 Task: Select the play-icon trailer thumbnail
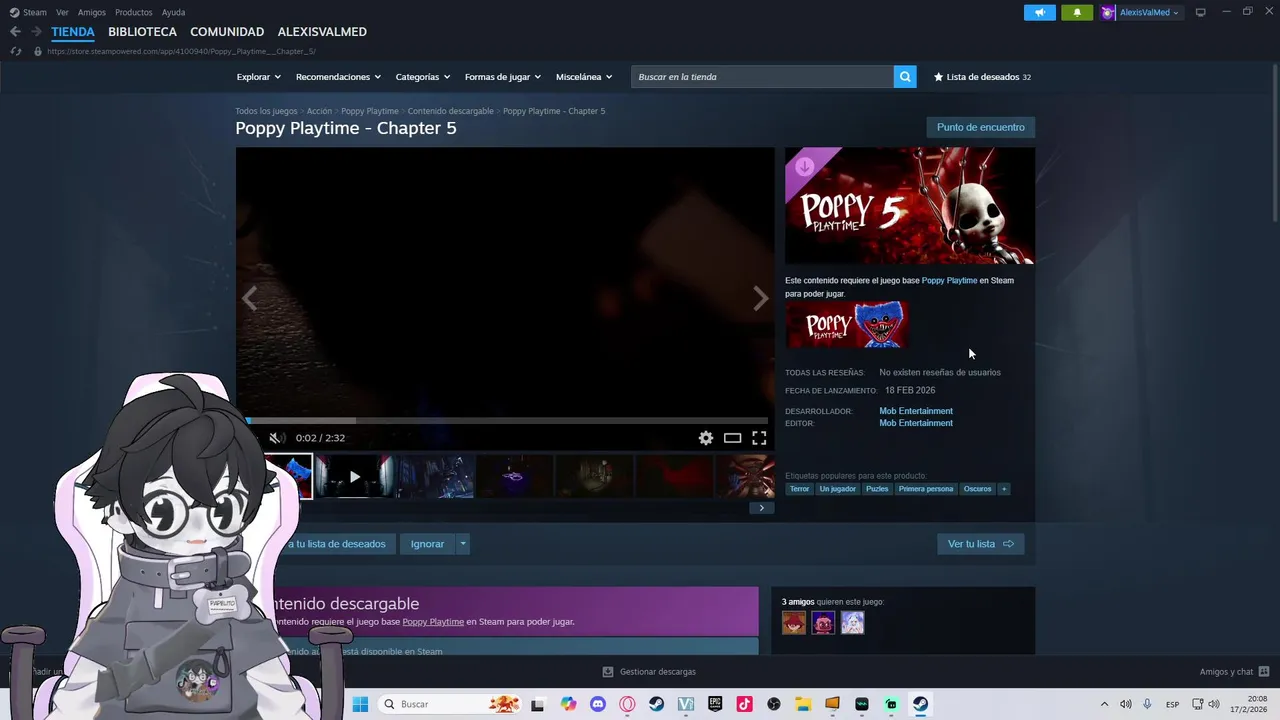(x=354, y=477)
